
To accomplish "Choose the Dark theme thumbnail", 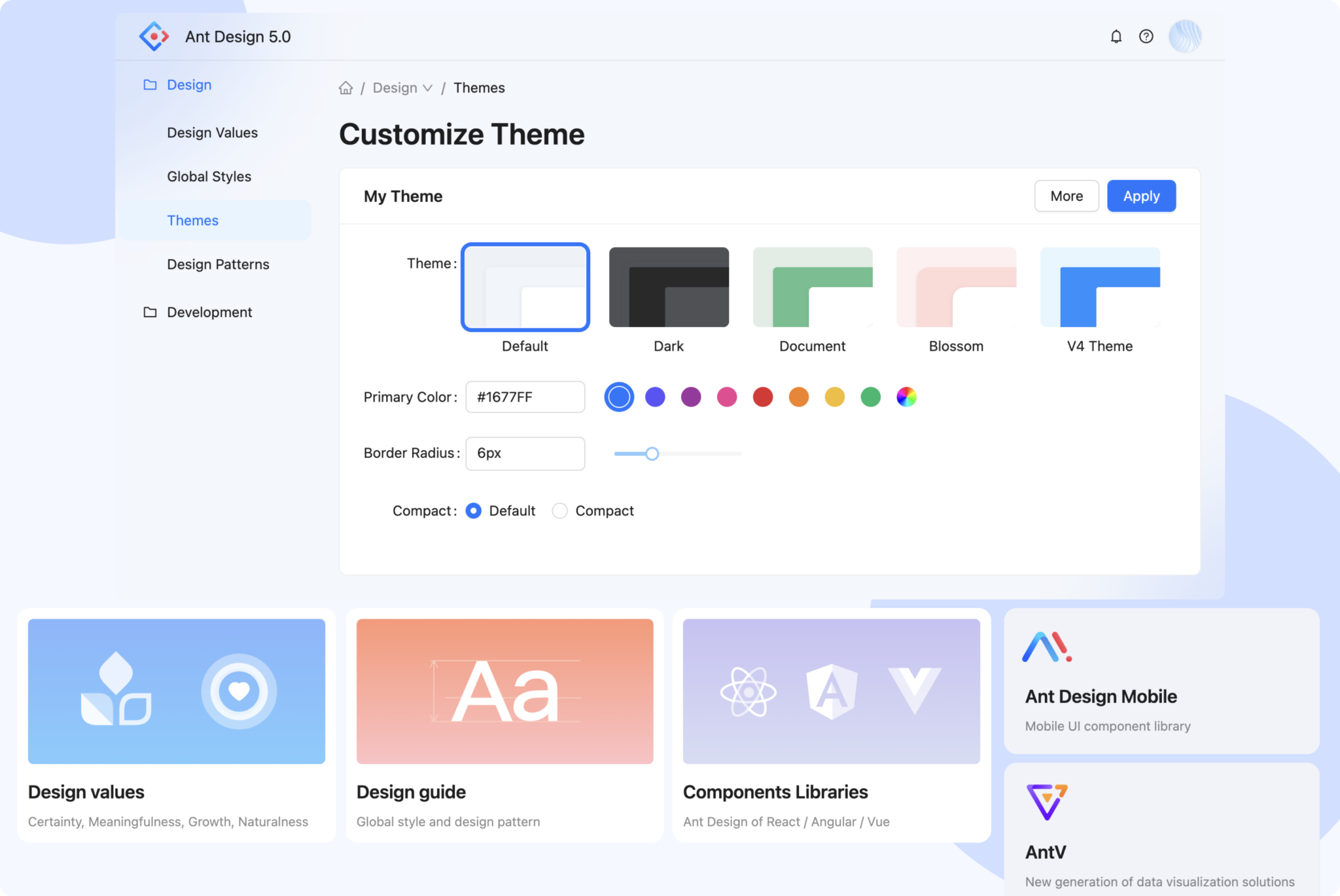I will (x=669, y=287).
